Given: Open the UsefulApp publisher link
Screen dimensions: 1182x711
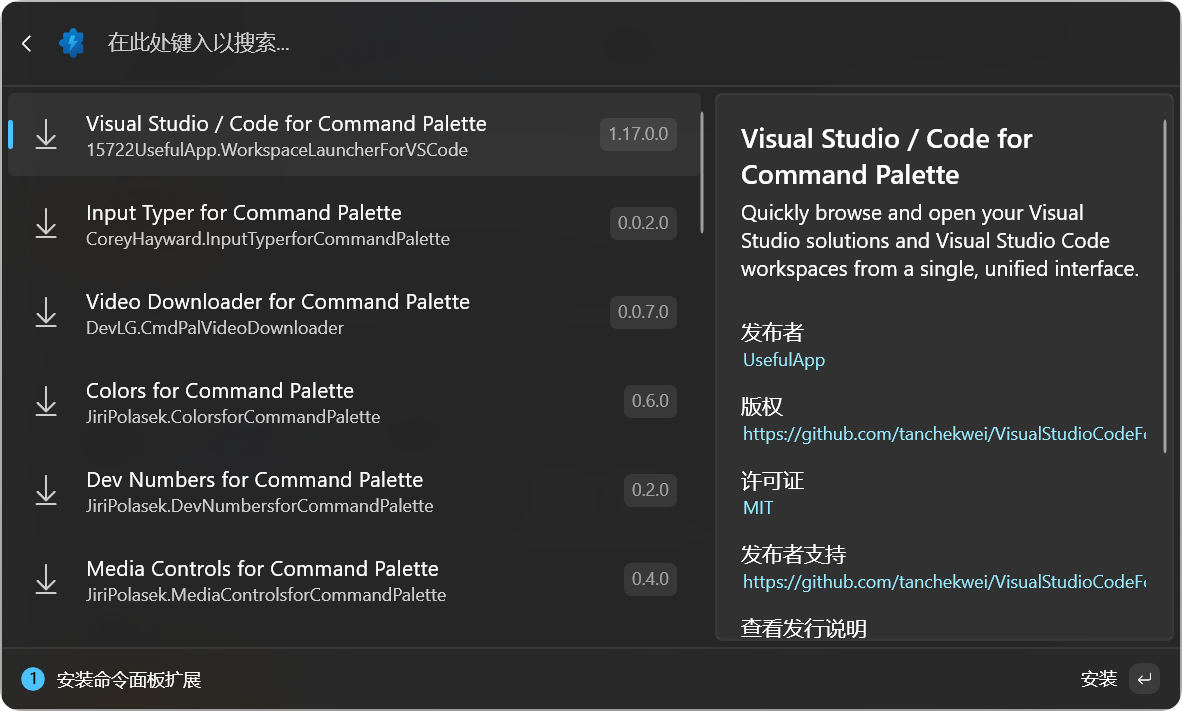Looking at the screenshot, I should tap(783, 360).
